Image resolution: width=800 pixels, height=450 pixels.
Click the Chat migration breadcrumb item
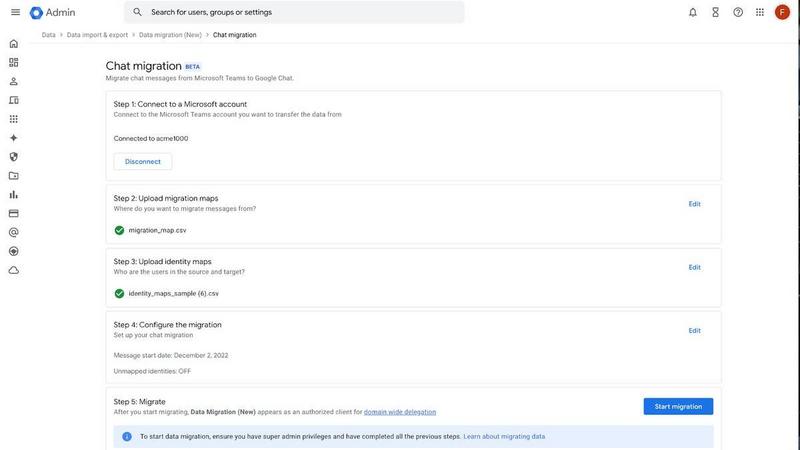coord(235,35)
